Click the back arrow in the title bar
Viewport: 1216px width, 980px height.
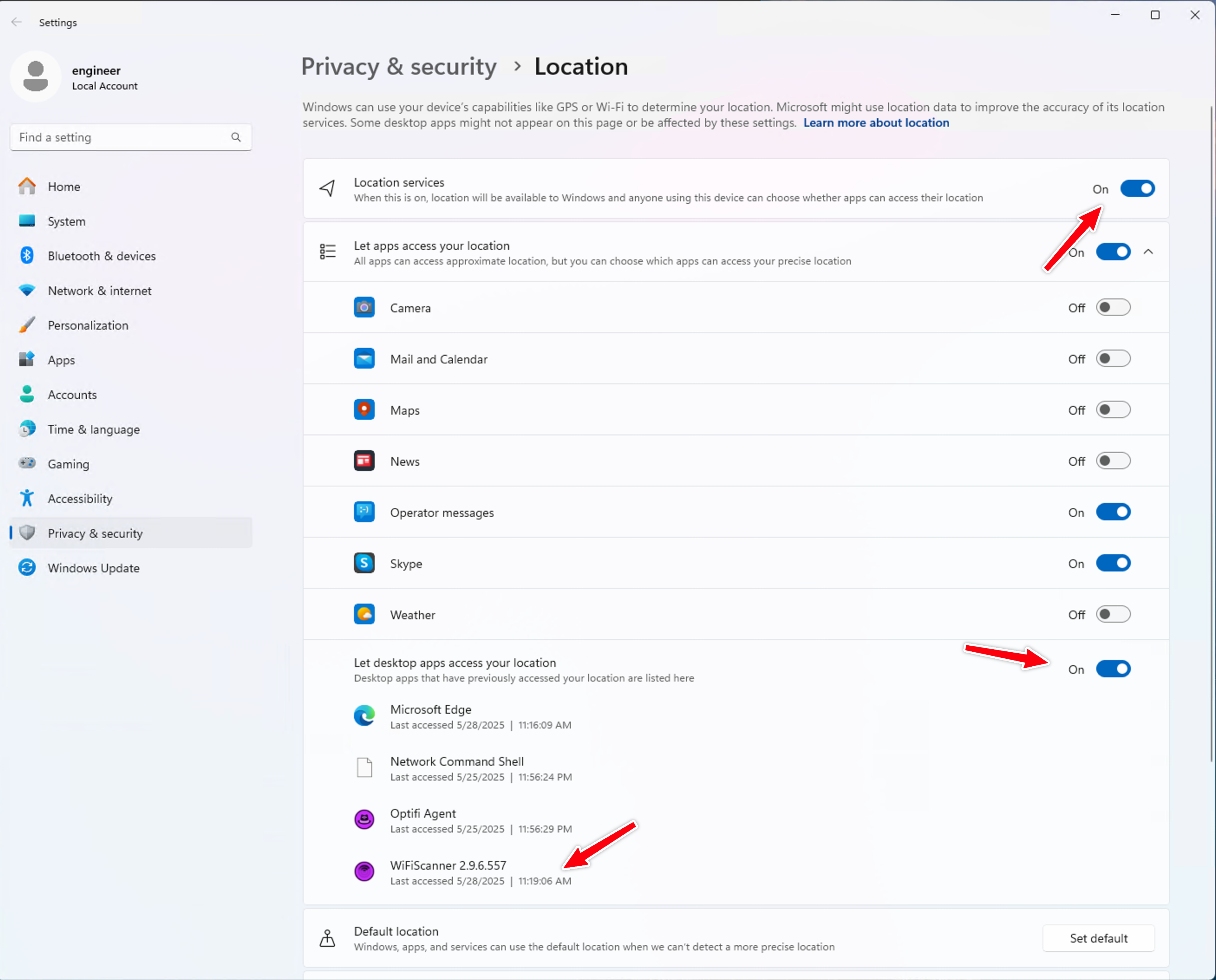(x=16, y=22)
